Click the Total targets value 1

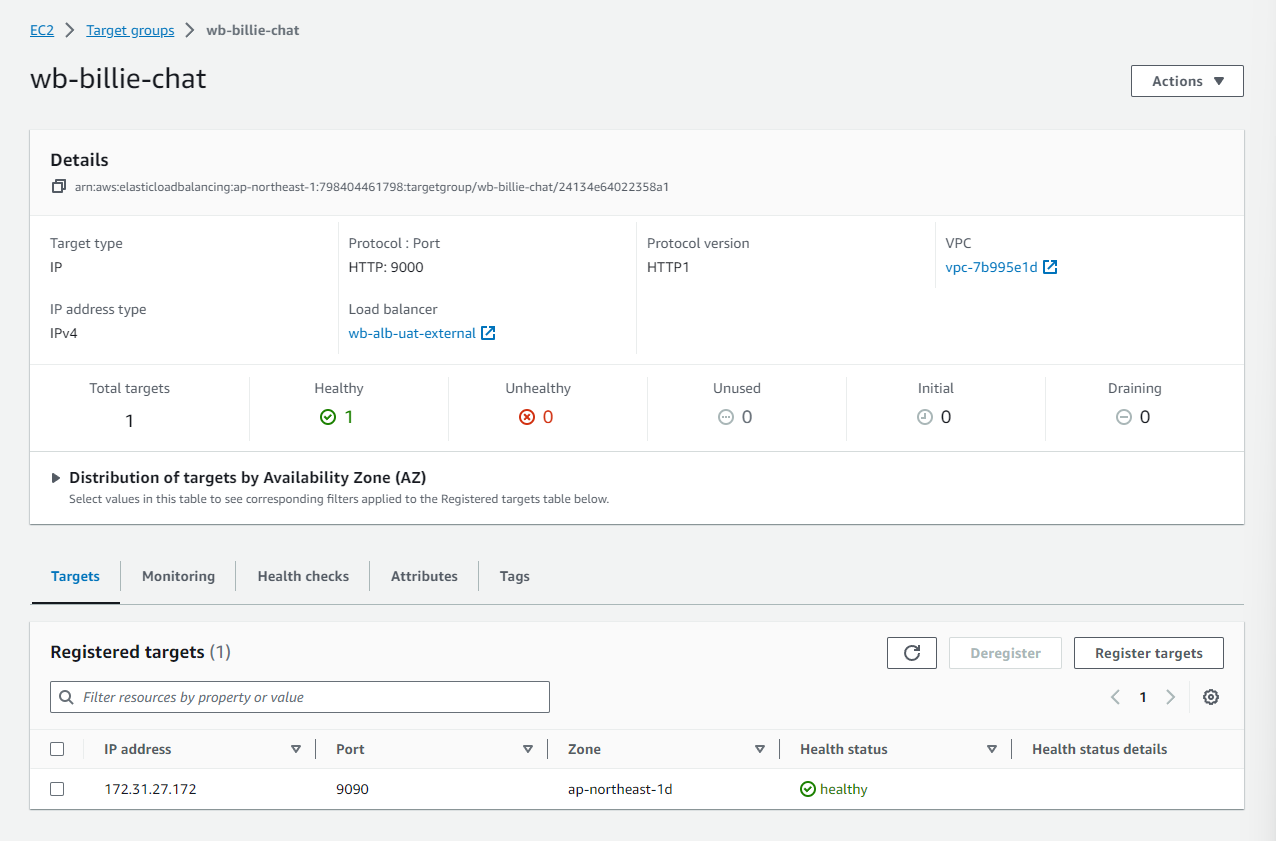129,421
